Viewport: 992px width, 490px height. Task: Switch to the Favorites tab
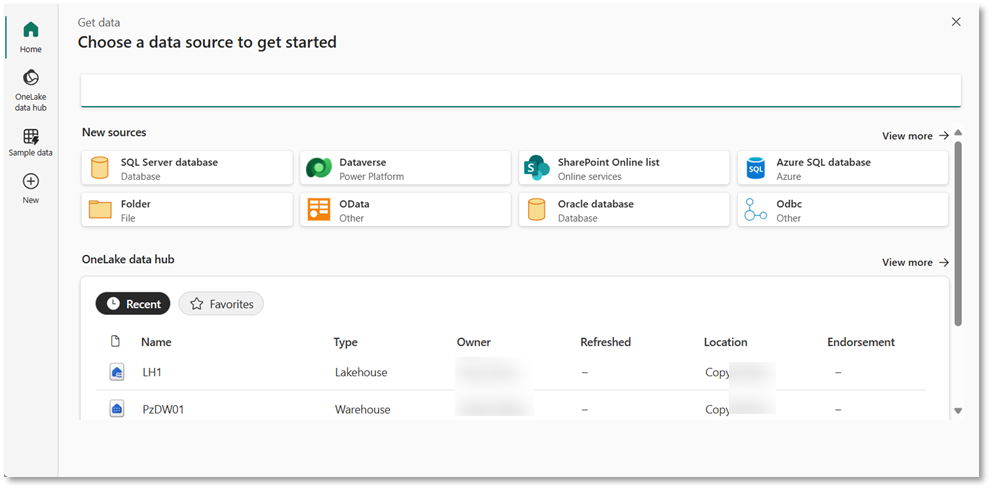point(221,304)
